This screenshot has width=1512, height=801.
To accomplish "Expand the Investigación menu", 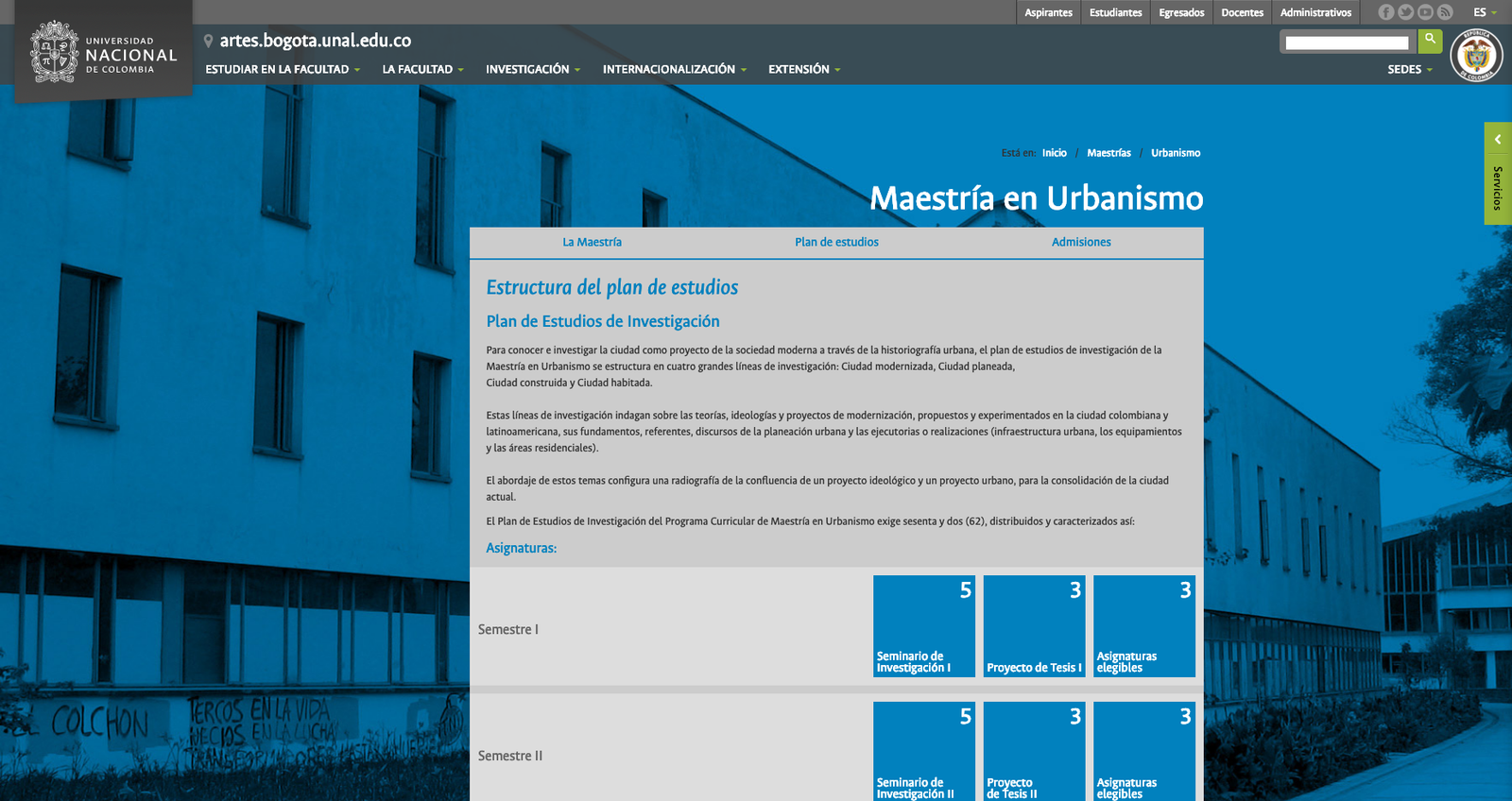I will coord(532,70).
